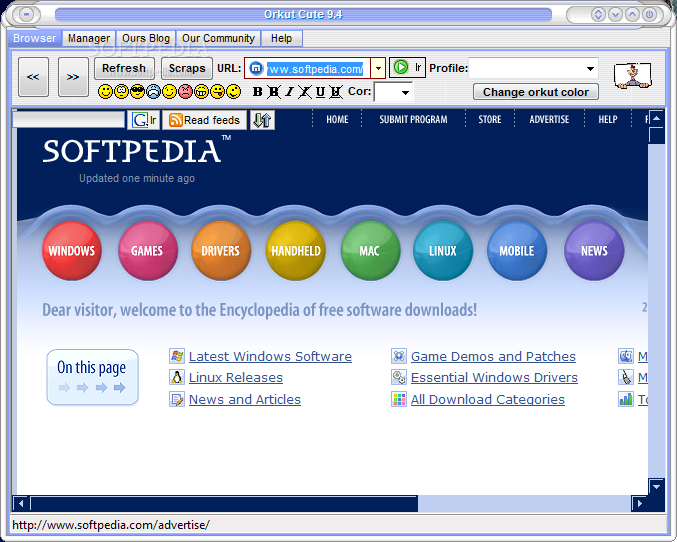
Task: Click the title bar double-chevron button
Action: 598,15
